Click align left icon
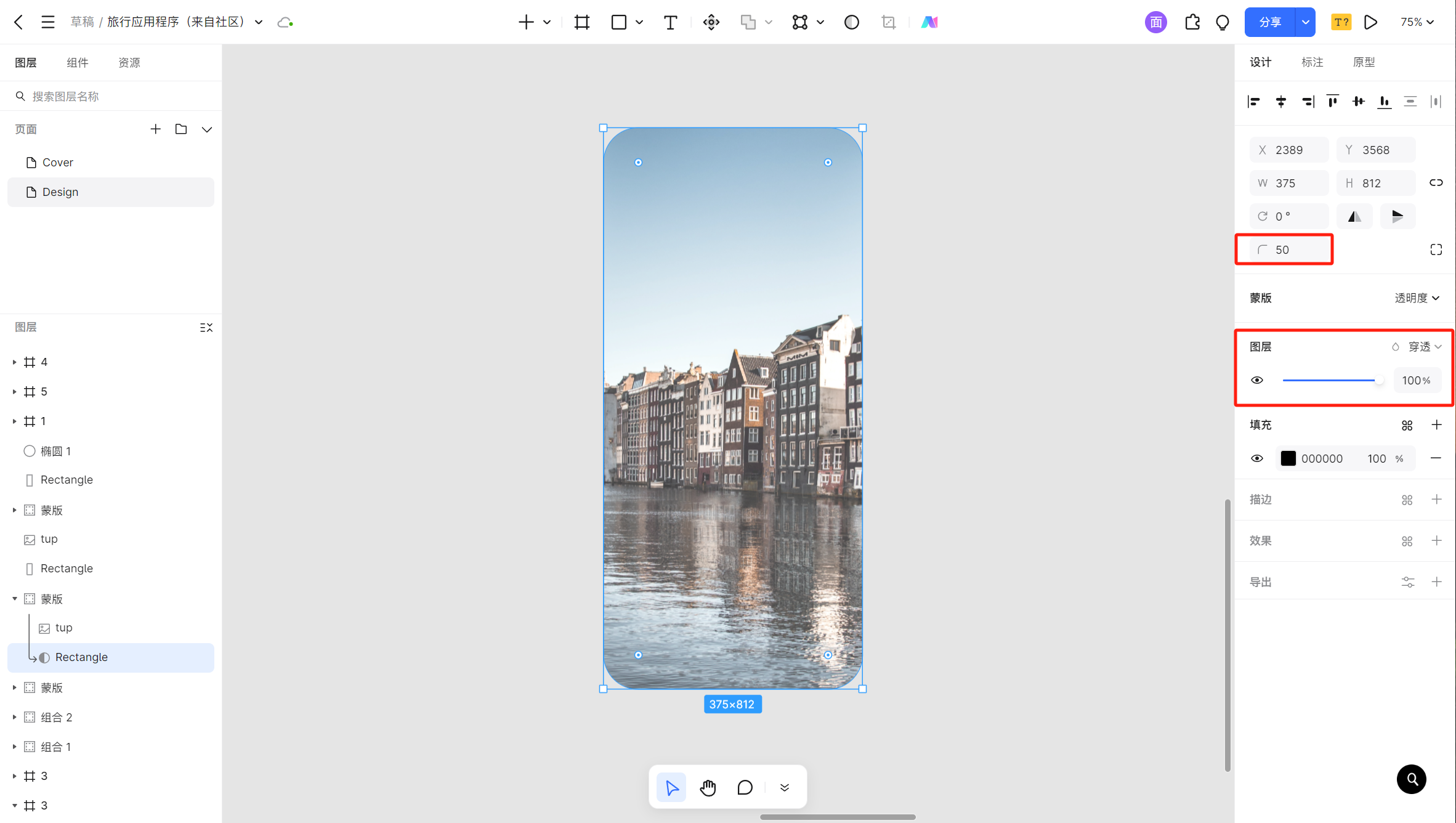The width and height of the screenshot is (1456, 823). [1254, 102]
